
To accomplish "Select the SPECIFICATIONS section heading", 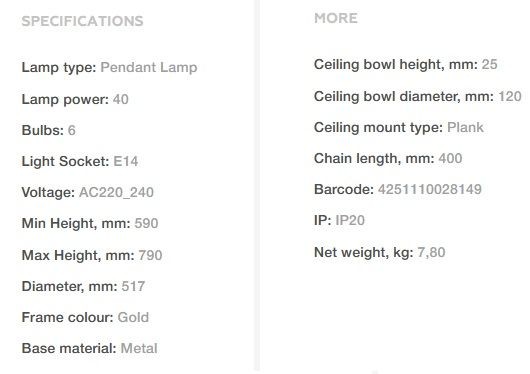I will tap(82, 21).
